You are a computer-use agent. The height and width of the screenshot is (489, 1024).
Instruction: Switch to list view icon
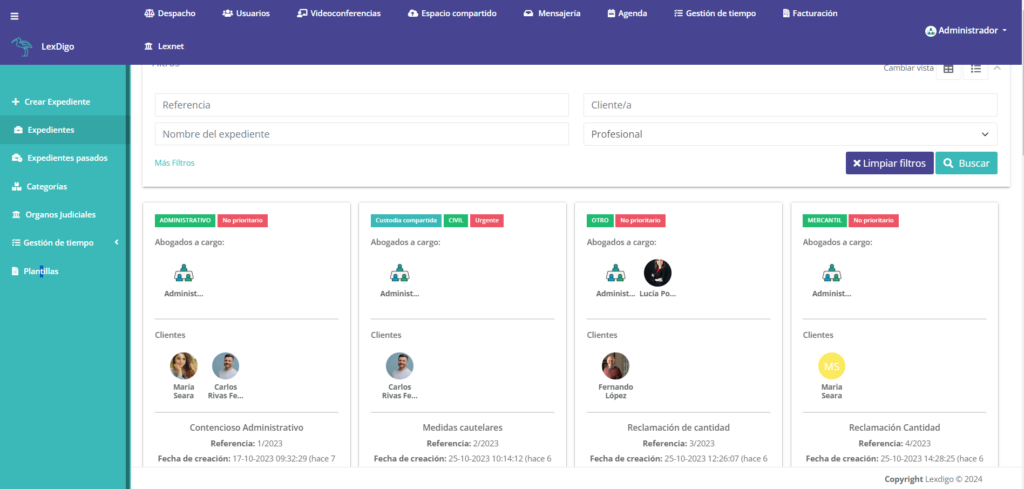(x=975, y=69)
